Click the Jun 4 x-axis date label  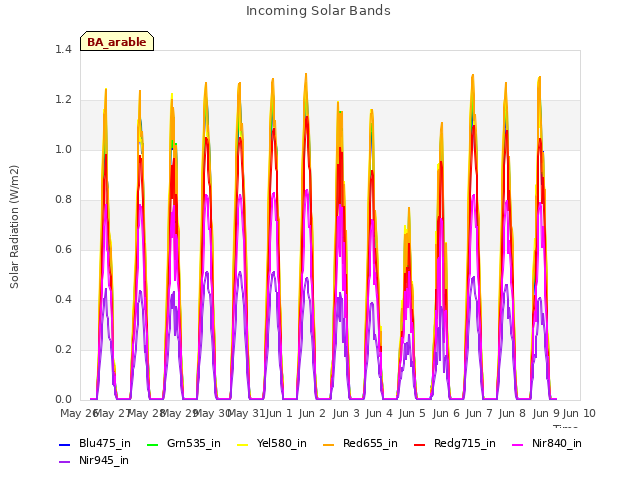coord(379,413)
